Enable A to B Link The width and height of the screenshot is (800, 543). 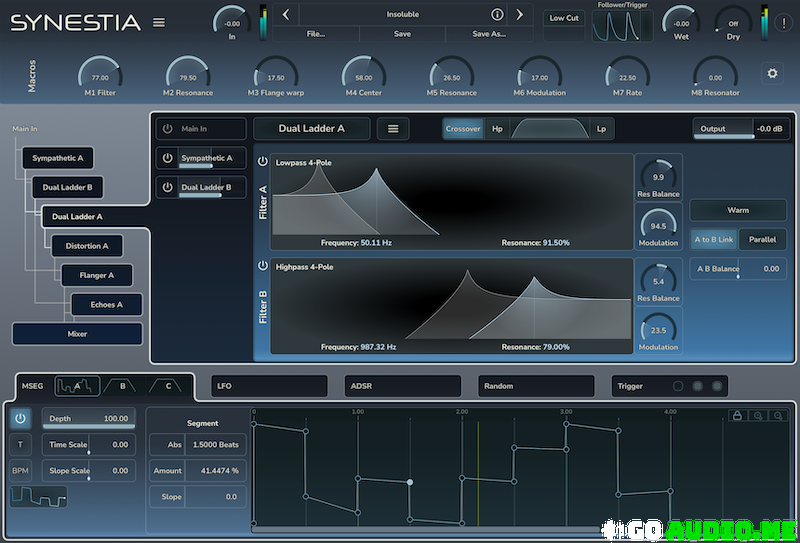pos(714,239)
